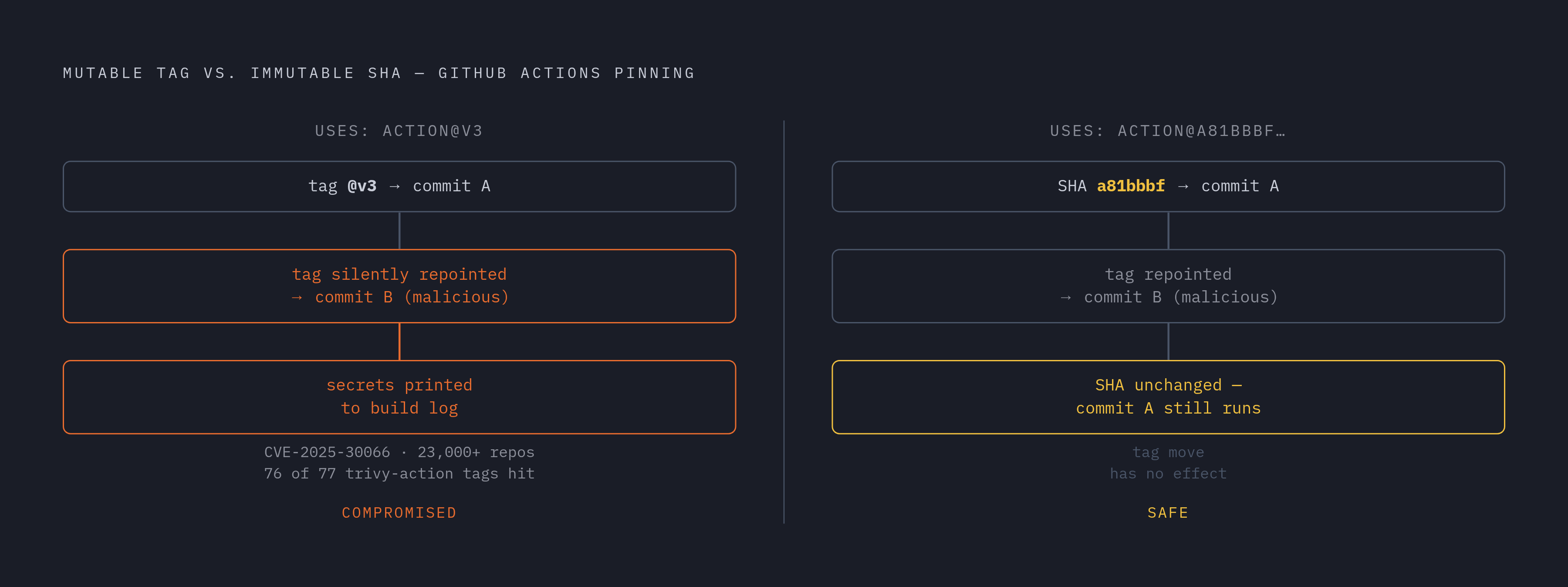Click the diagram title 'MUTABLE TAG VS. IMMUTABLE SHA'
The width and height of the screenshot is (1568, 587).
pyautogui.click(x=232, y=73)
